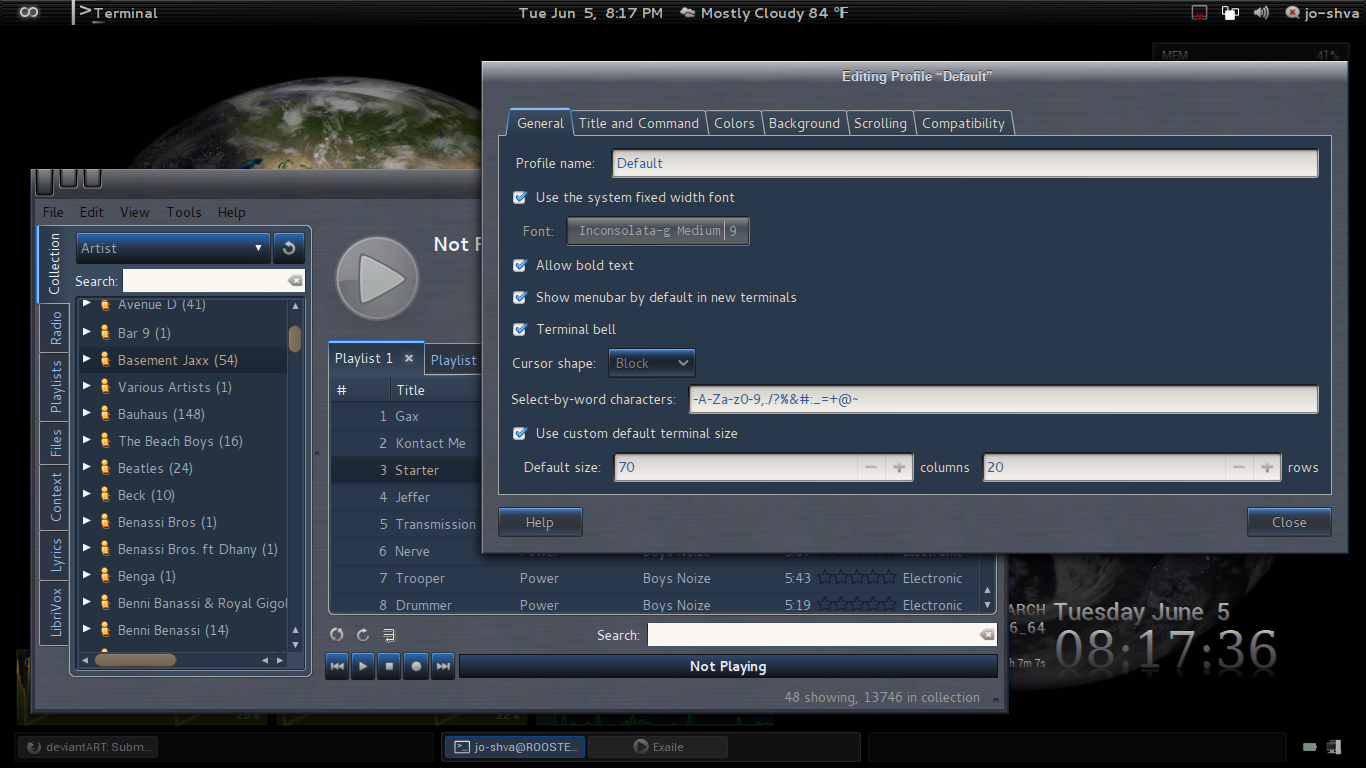Click the volume speaker icon in the top panel

click(1261, 13)
